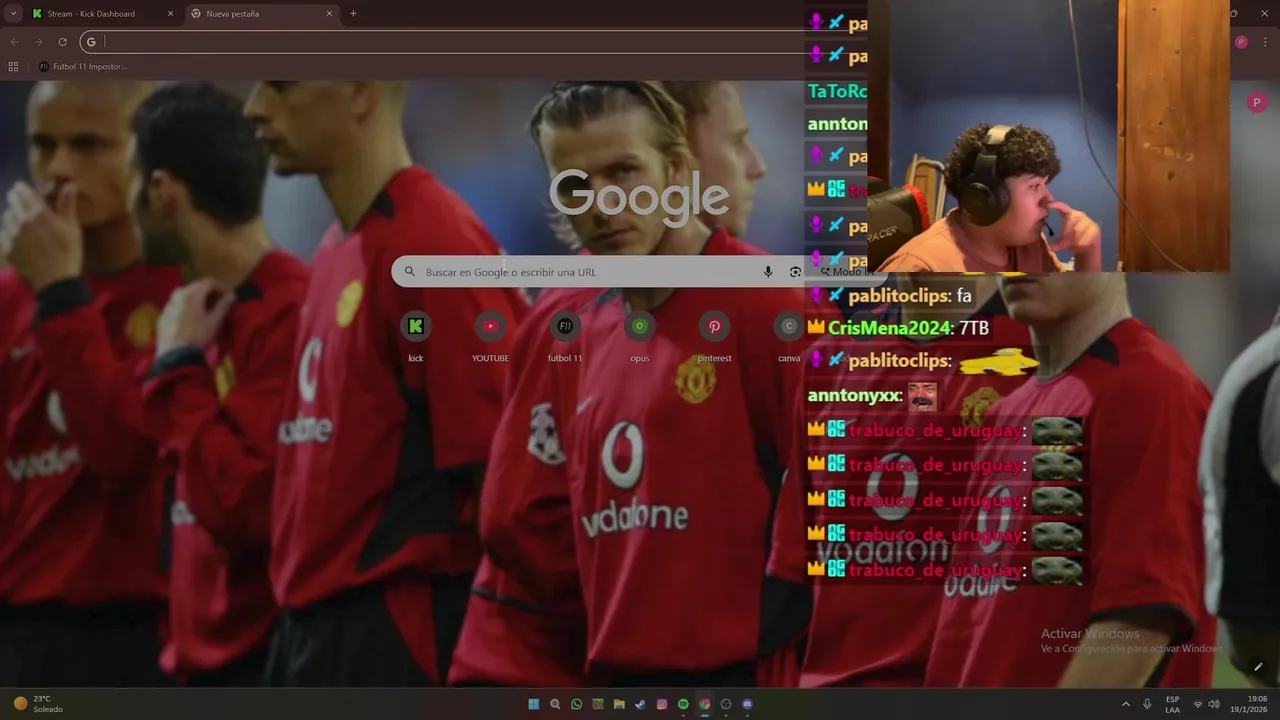Open the weather widget showing 23°C Soleado

[x=38, y=704]
